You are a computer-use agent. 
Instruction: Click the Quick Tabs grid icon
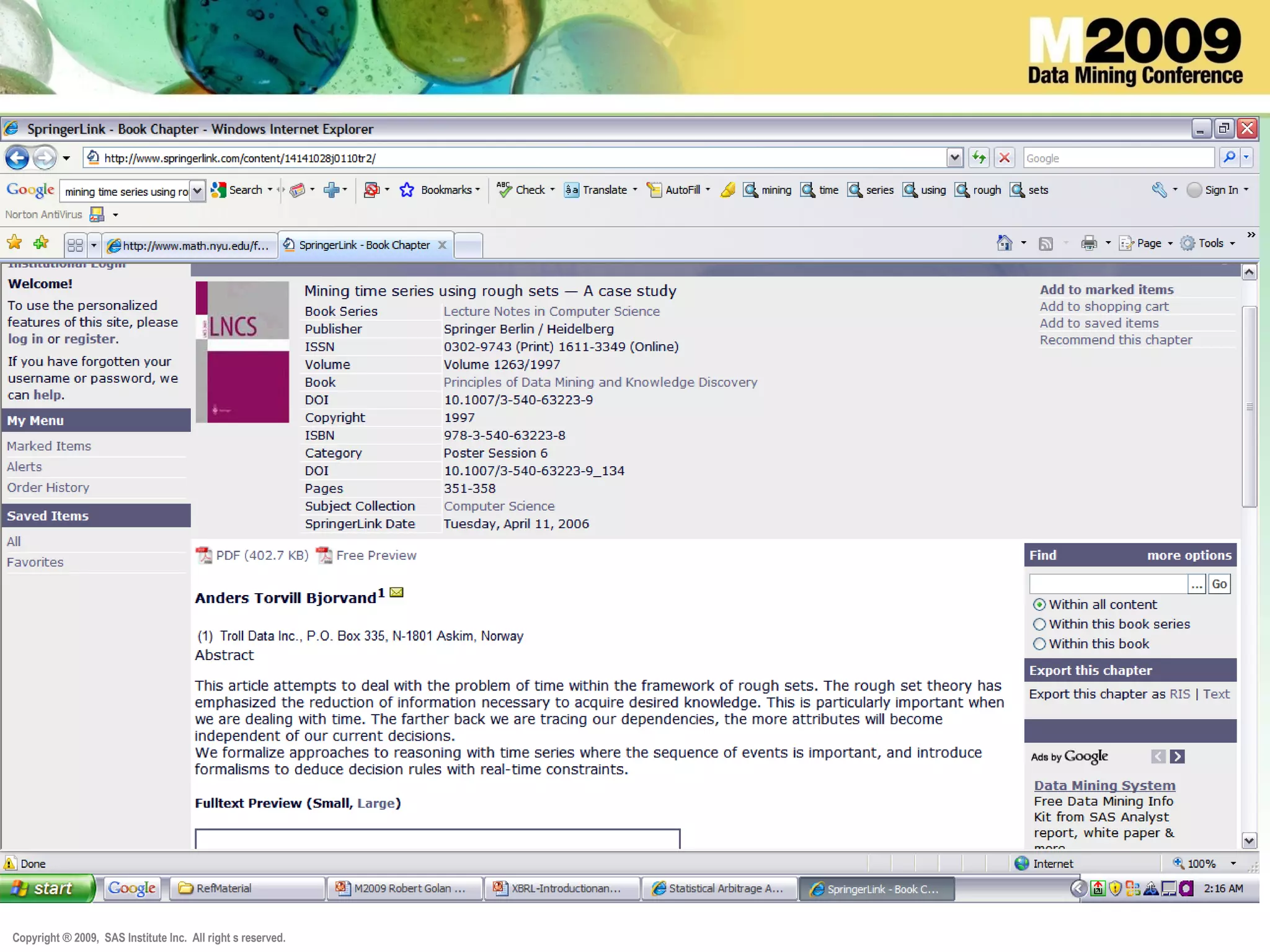(x=75, y=245)
